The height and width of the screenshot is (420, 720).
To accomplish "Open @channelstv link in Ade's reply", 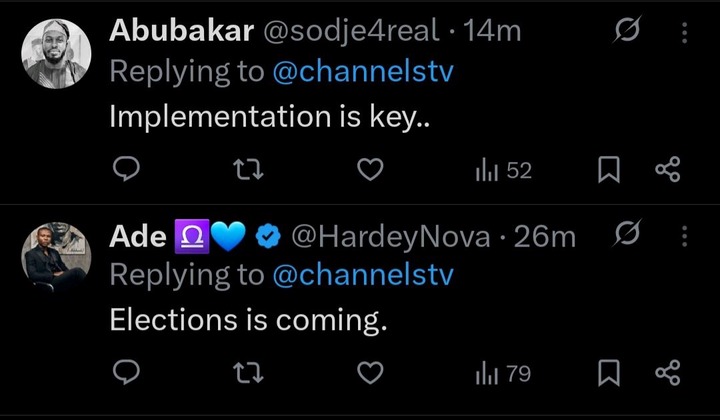I will click(x=362, y=275).
